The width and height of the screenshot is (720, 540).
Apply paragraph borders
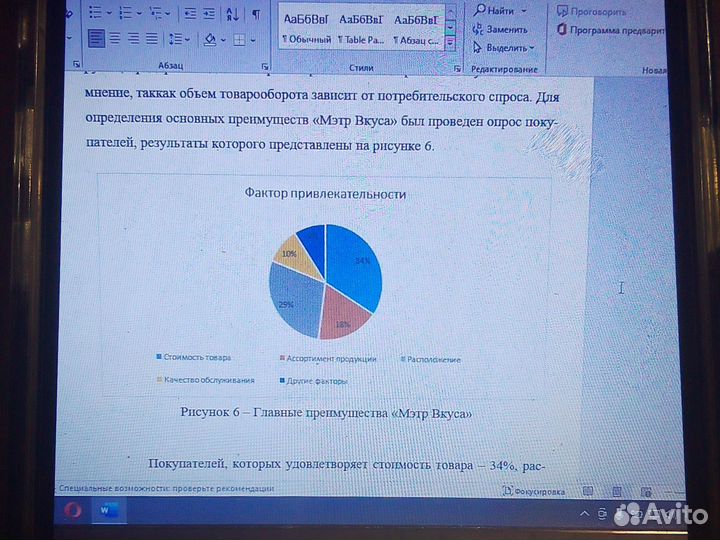tap(240, 40)
